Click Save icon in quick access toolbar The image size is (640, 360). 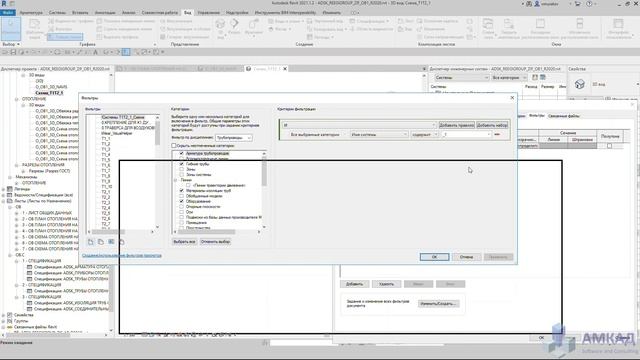pyautogui.click(x=13, y=52)
